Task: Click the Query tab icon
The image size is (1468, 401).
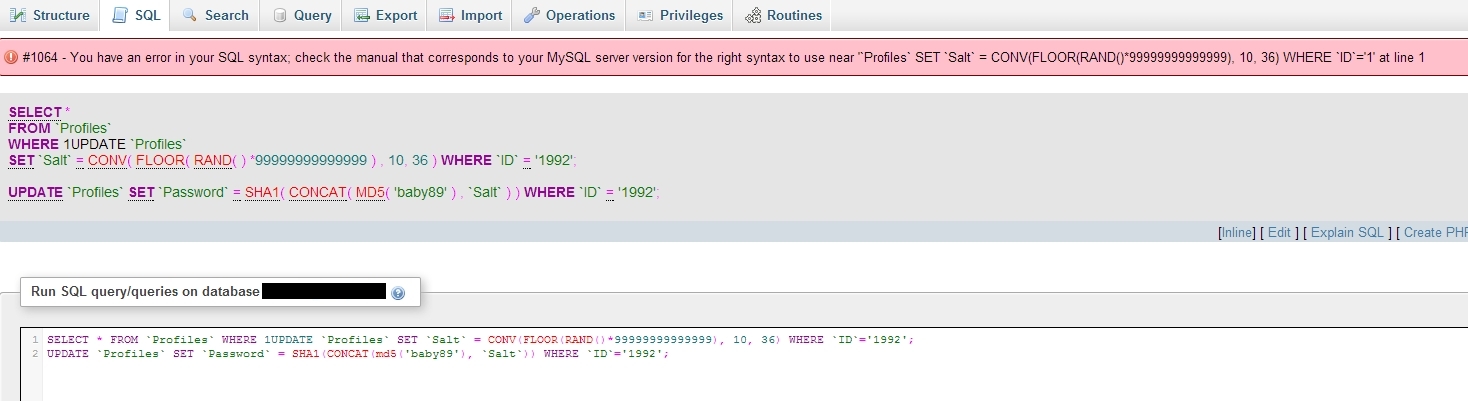Action: [x=279, y=15]
